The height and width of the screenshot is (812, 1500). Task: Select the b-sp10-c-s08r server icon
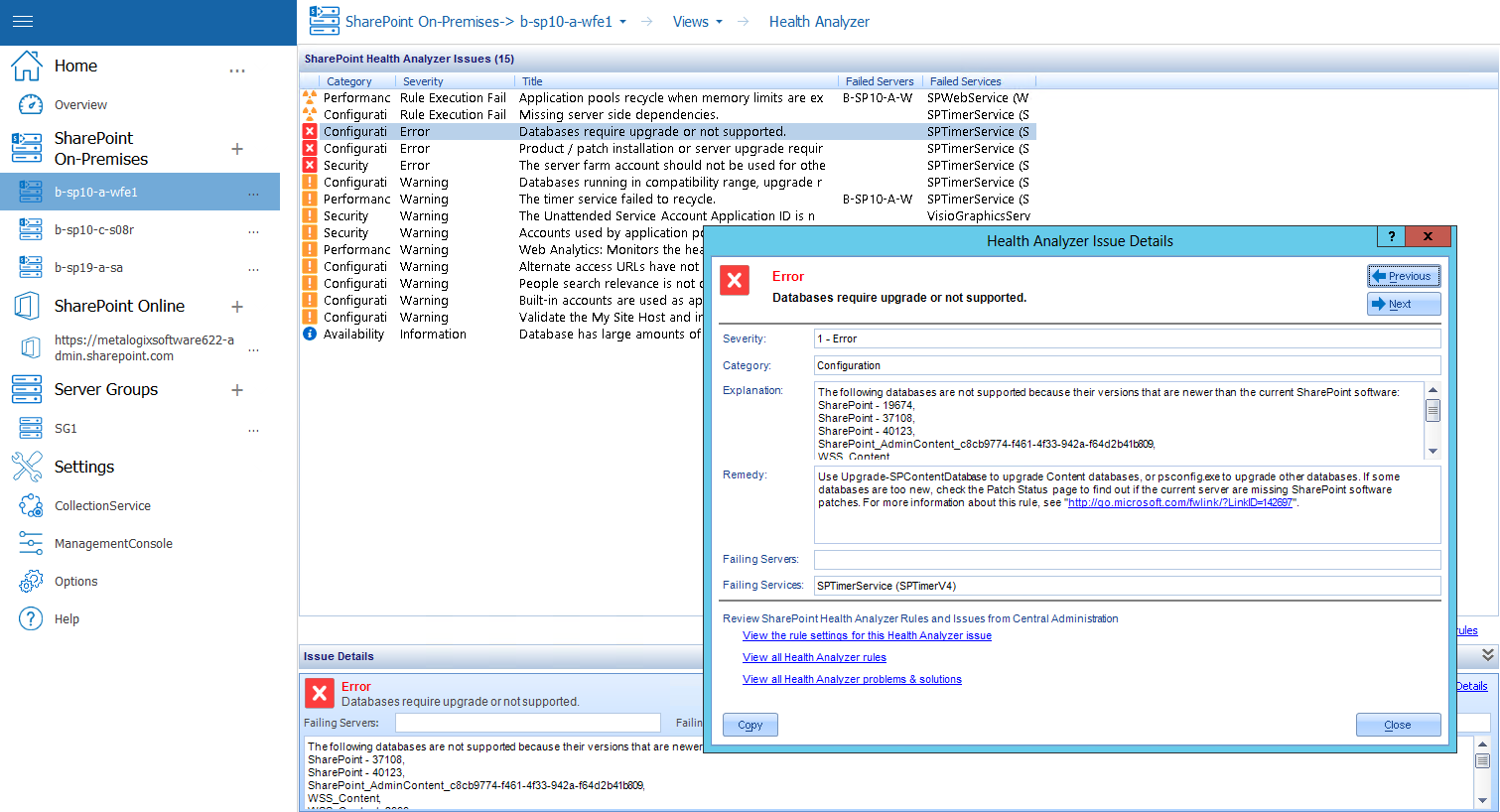27,229
